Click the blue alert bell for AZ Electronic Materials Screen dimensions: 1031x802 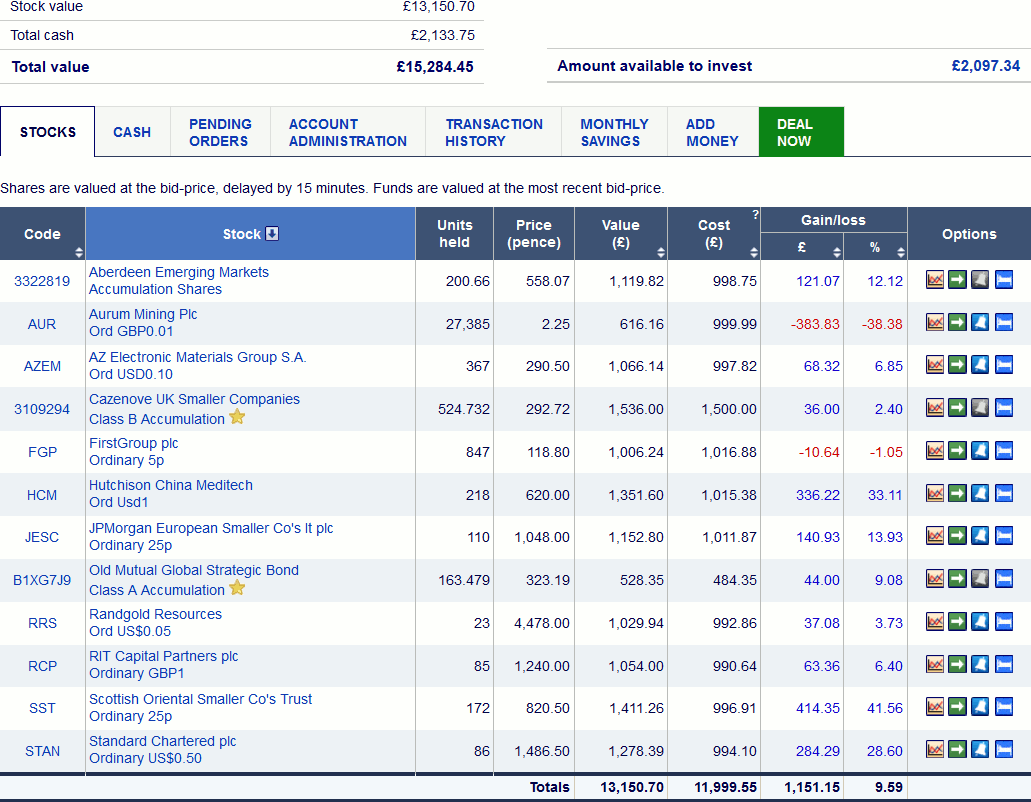[x=980, y=365]
